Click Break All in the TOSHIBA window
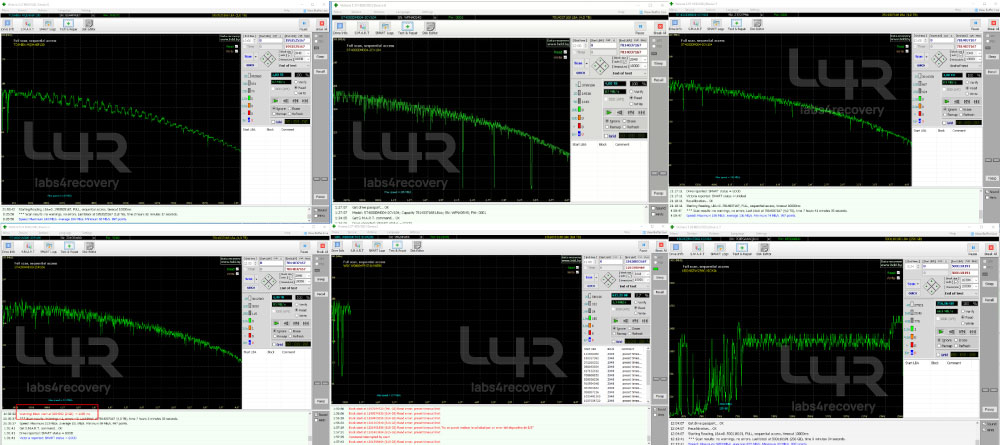This screenshot has width=1000, height=445. click(321, 24)
